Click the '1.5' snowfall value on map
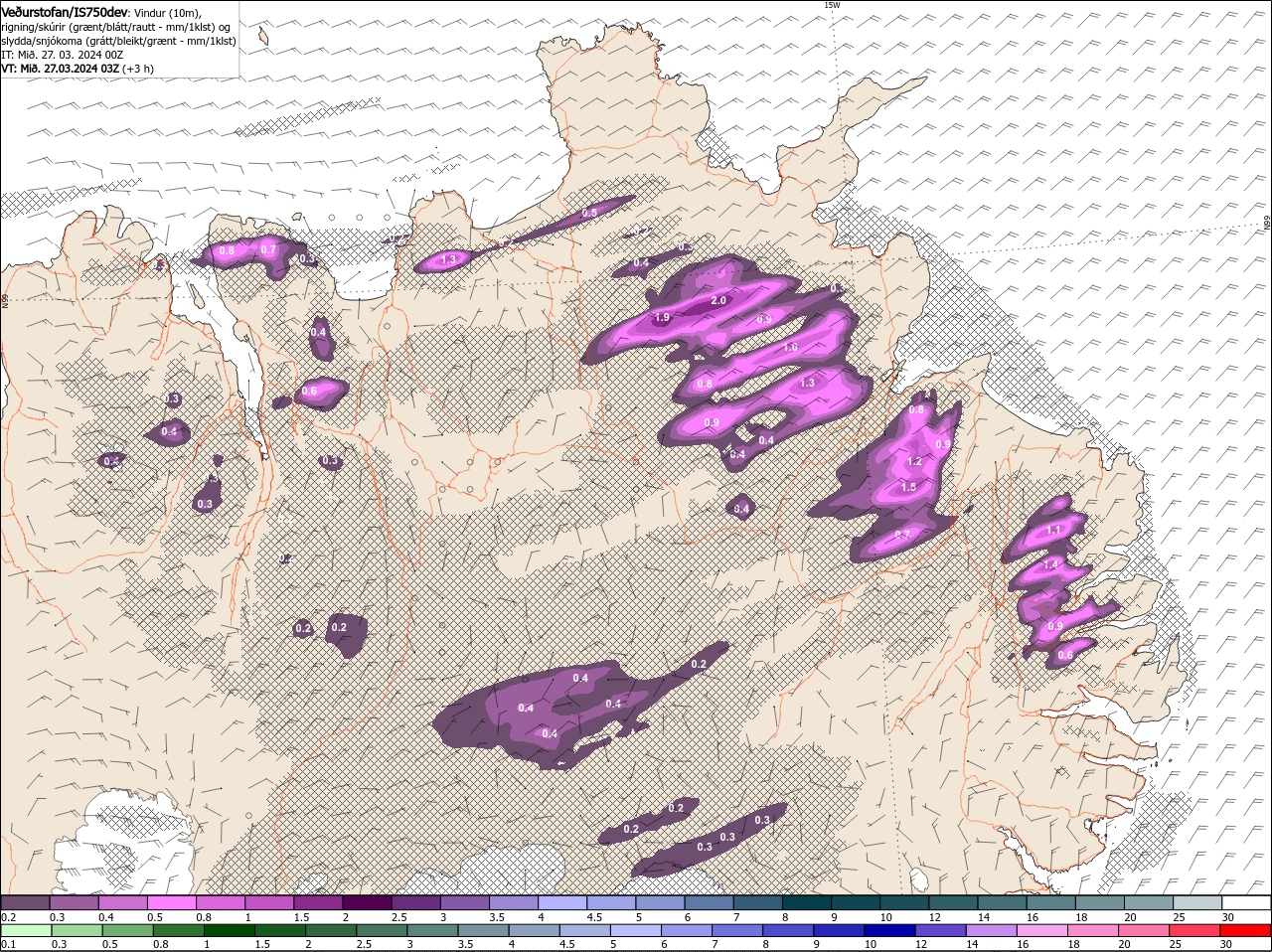1272x952 pixels. point(908,487)
